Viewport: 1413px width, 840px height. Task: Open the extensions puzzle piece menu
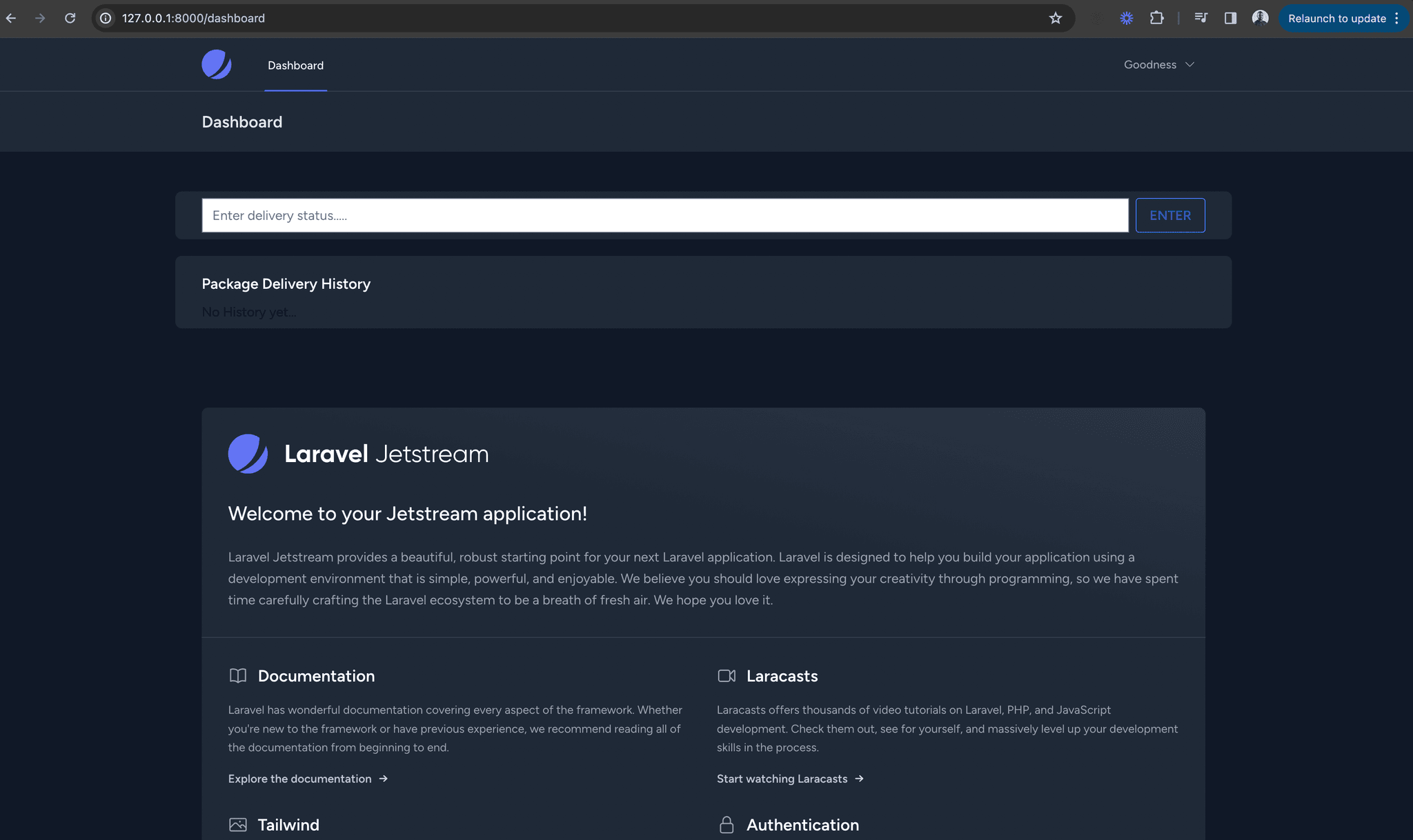coord(1157,18)
